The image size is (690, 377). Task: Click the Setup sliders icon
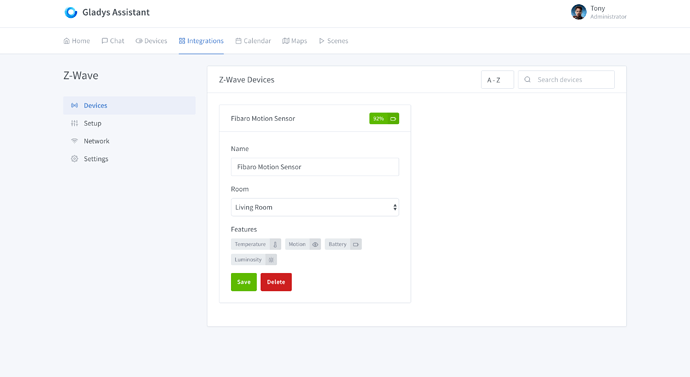[x=74, y=123]
